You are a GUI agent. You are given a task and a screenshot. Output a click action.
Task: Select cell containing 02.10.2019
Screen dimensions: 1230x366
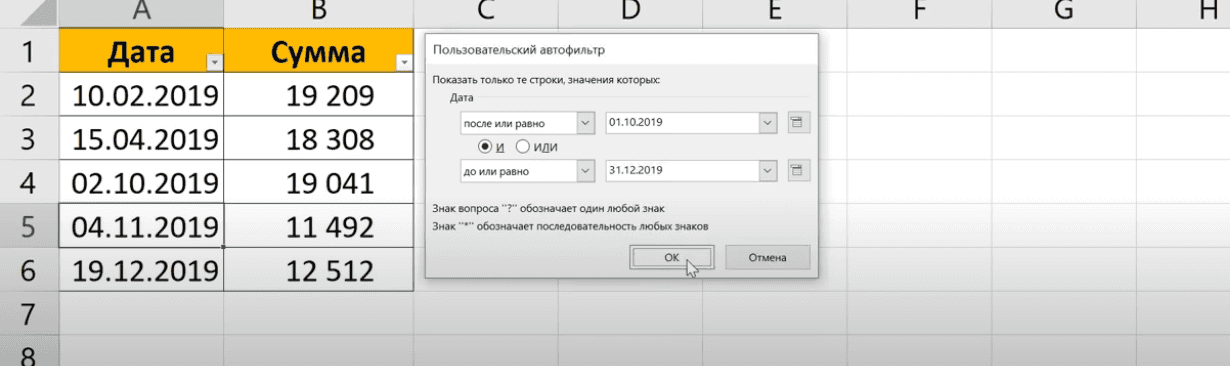point(141,182)
